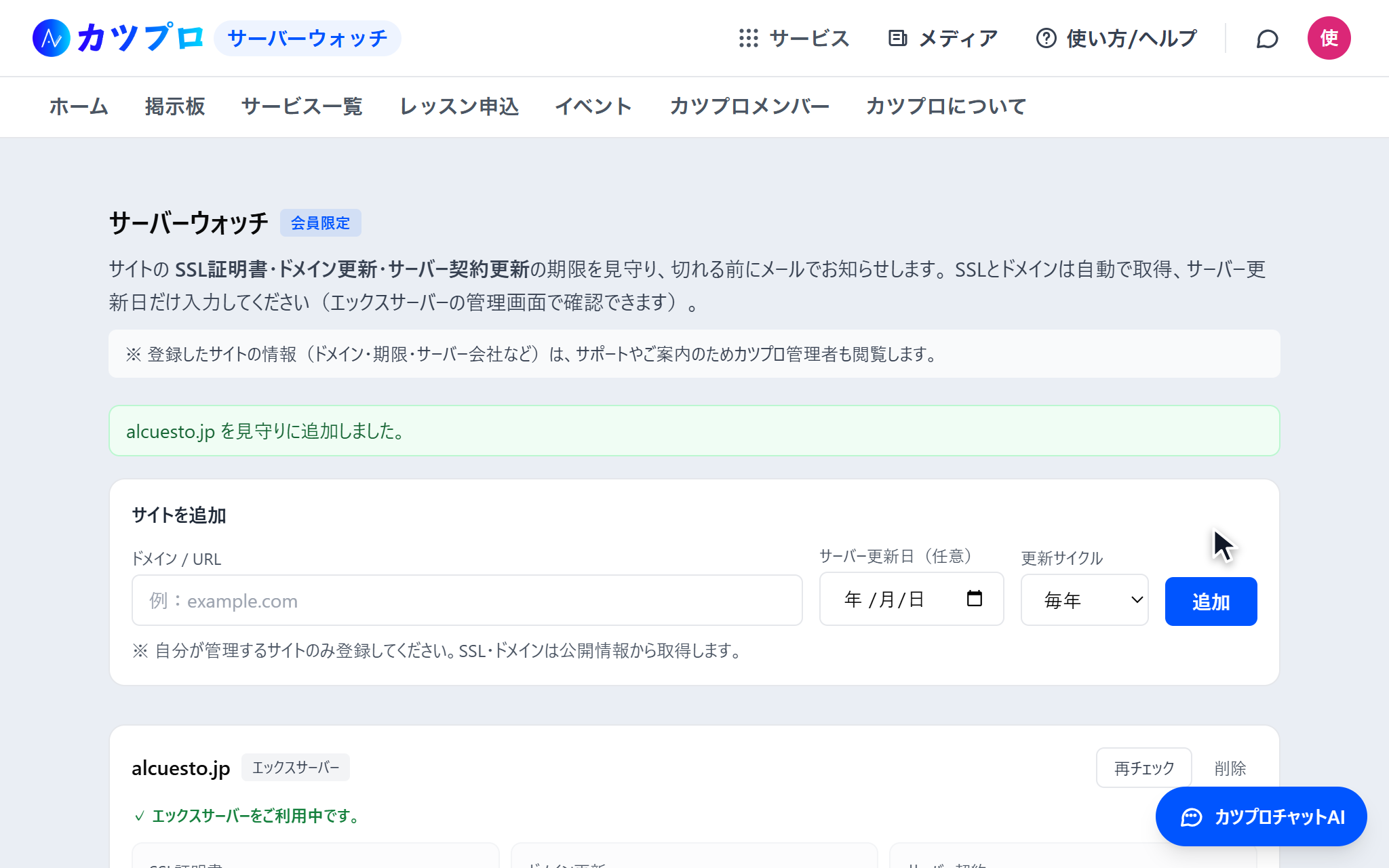Viewport: 1389px width, 868px height.
Task: Open the pink 使 user avatar menu
Action: (1329, 38)
